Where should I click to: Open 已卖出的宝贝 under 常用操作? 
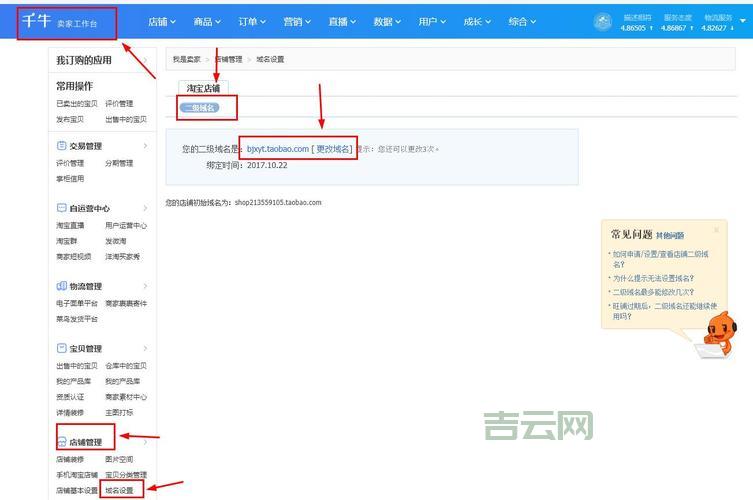click(77, 104)
